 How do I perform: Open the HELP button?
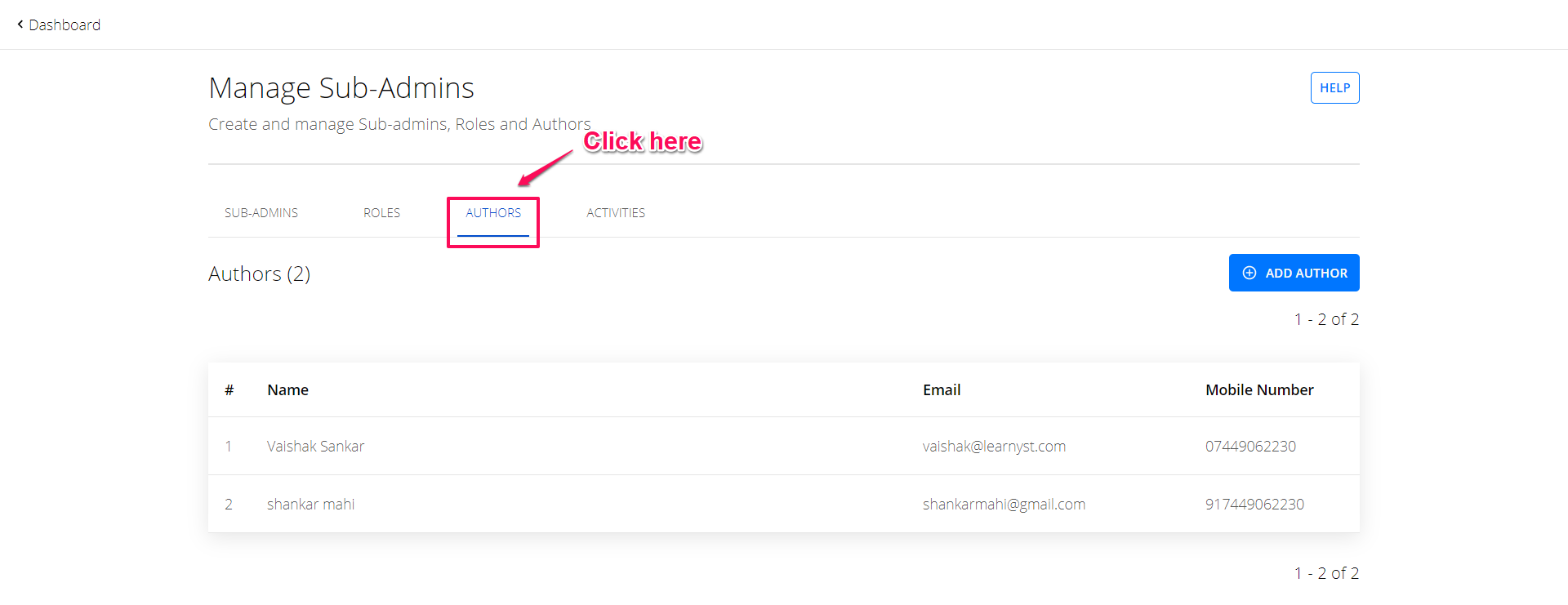[1335, 88]
